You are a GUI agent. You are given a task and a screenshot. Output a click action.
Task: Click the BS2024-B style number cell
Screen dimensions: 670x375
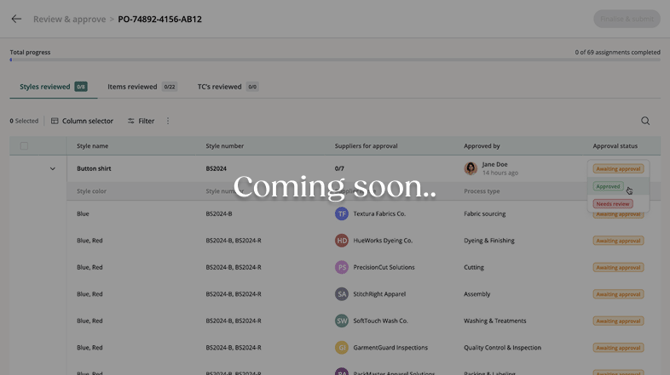(219, 214)
